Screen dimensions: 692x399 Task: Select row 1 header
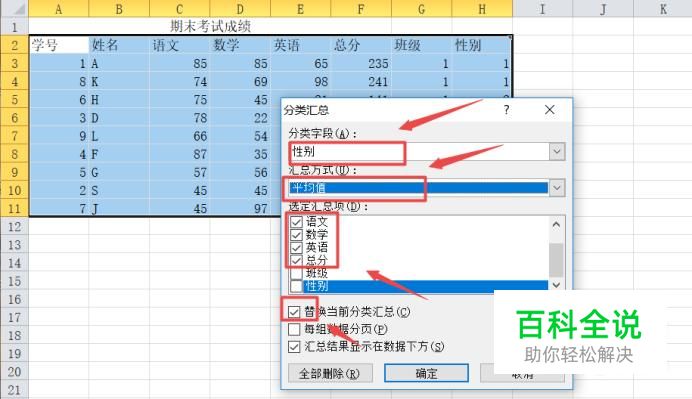[x=14, y=26]
